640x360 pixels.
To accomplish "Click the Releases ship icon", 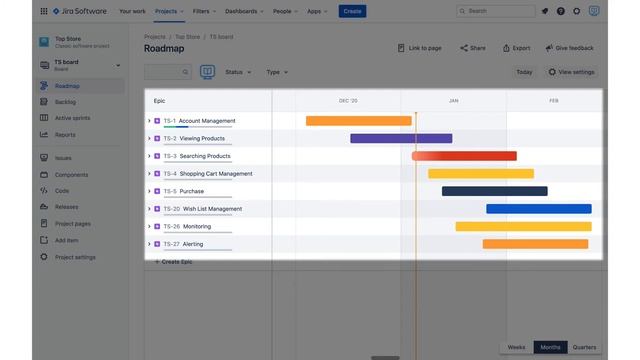I will (44, 207).
